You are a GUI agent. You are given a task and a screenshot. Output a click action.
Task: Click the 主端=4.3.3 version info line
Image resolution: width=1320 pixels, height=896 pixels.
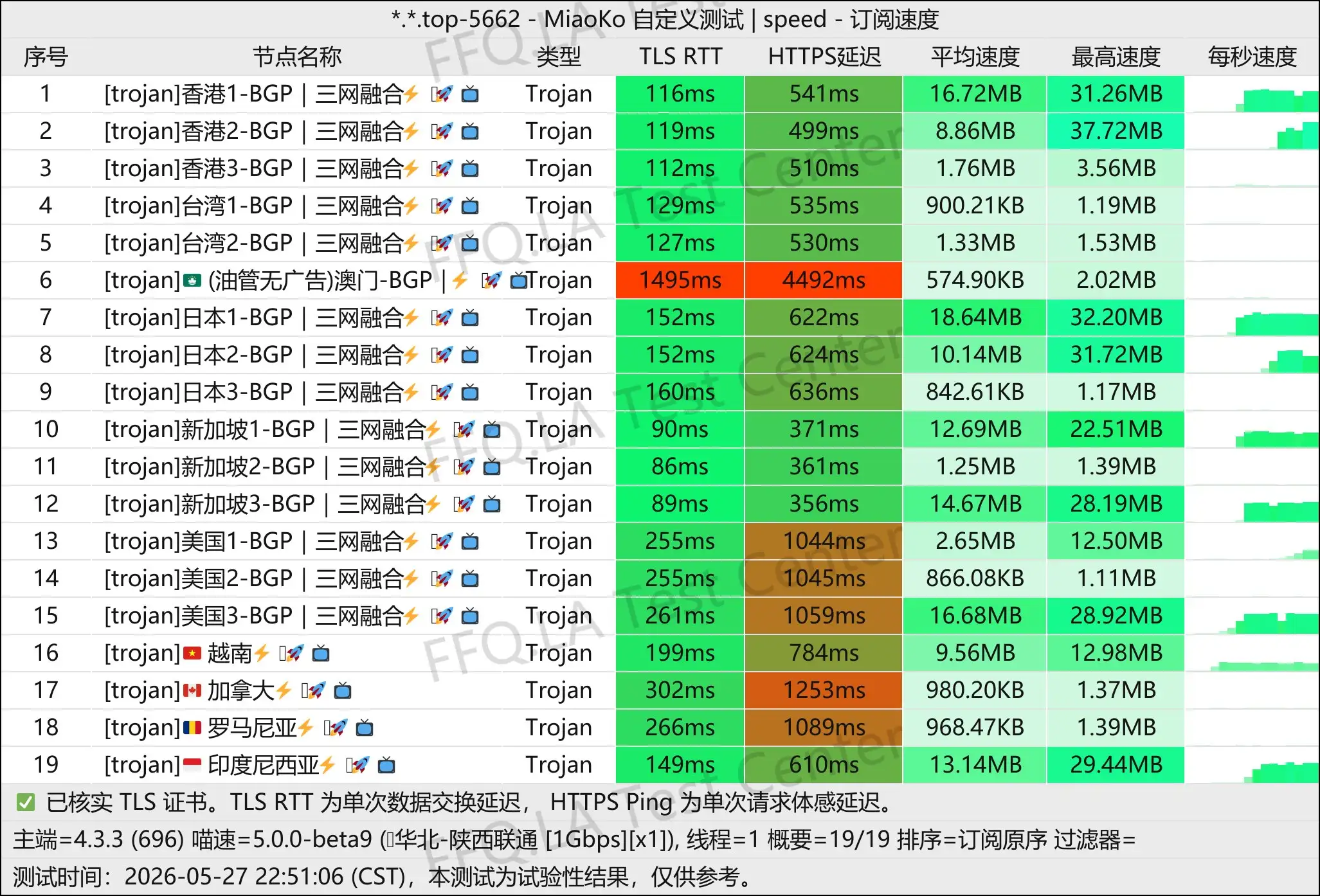[574, 839]
